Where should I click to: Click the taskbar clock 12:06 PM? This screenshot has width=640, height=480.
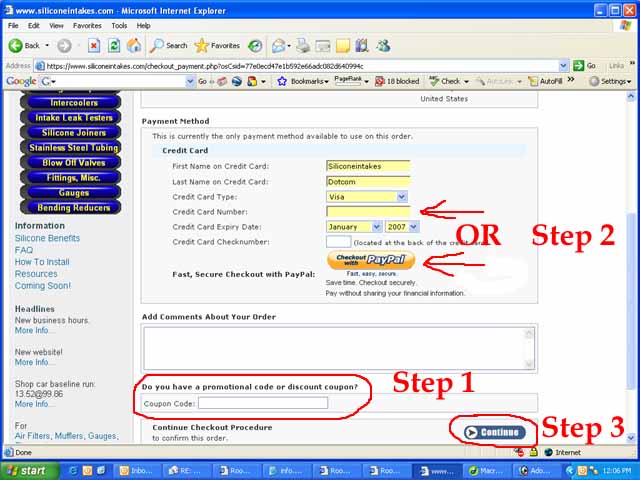[x=616, y=471]
